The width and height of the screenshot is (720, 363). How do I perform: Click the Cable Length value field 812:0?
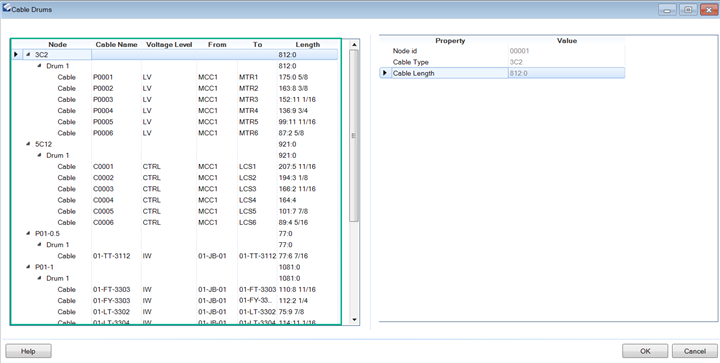566,73
